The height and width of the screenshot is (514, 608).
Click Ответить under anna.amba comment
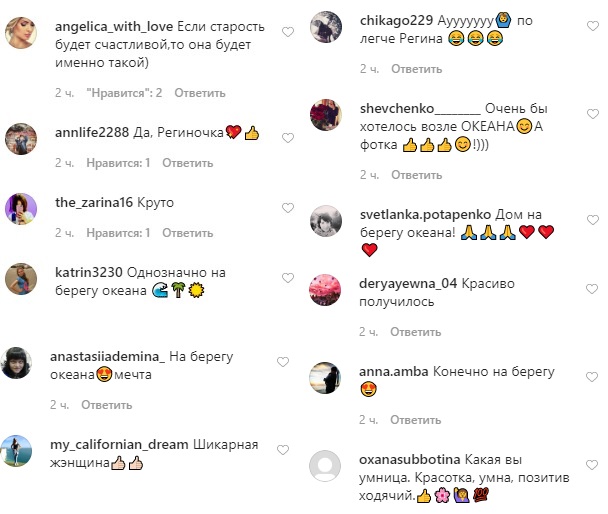[x=416, y=420]
